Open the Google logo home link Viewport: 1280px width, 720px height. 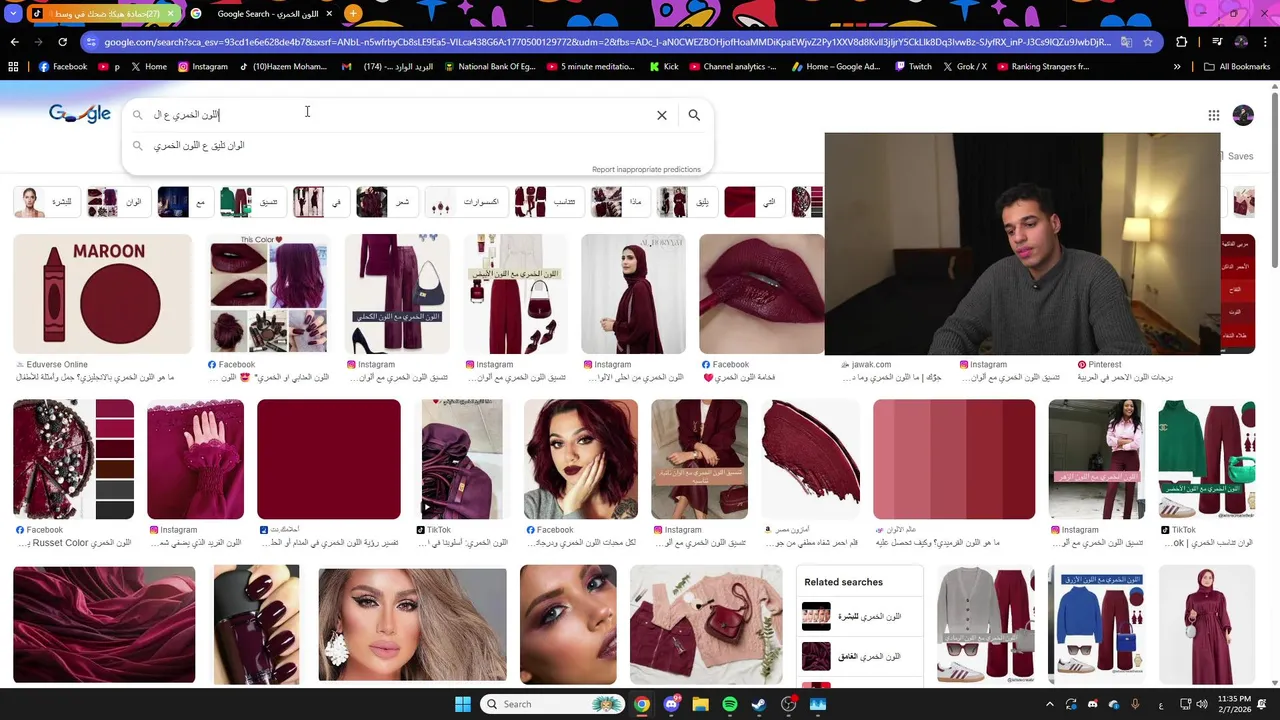tap(80, 114)
